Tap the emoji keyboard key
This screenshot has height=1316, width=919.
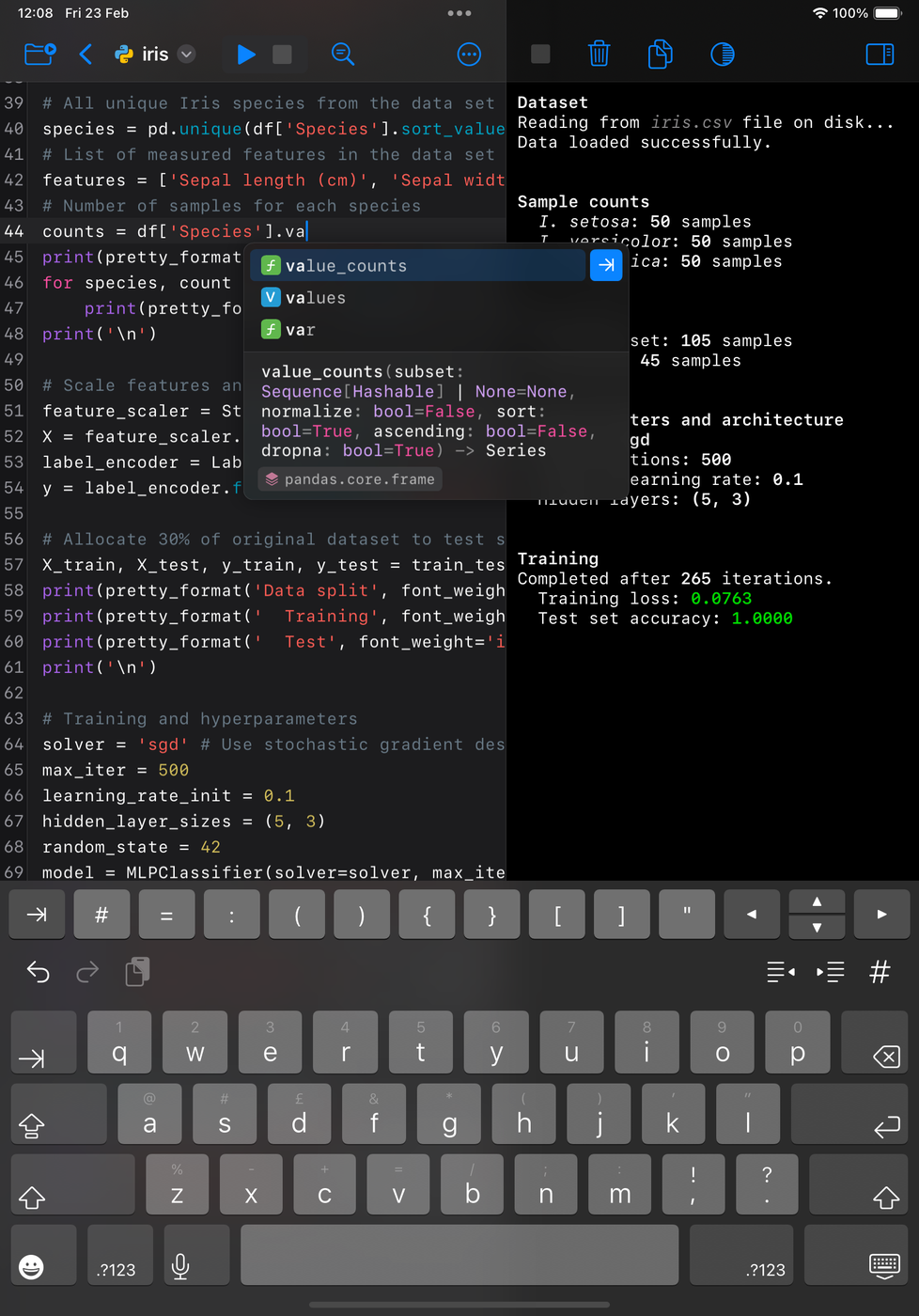coord(32,1267)
